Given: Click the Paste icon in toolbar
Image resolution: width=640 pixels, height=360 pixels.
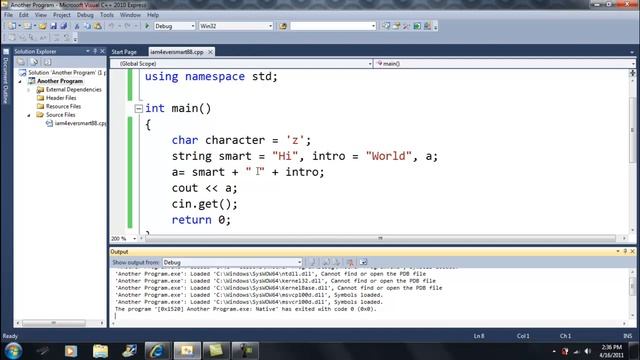Looking at the screenshot, I should 98,26.
